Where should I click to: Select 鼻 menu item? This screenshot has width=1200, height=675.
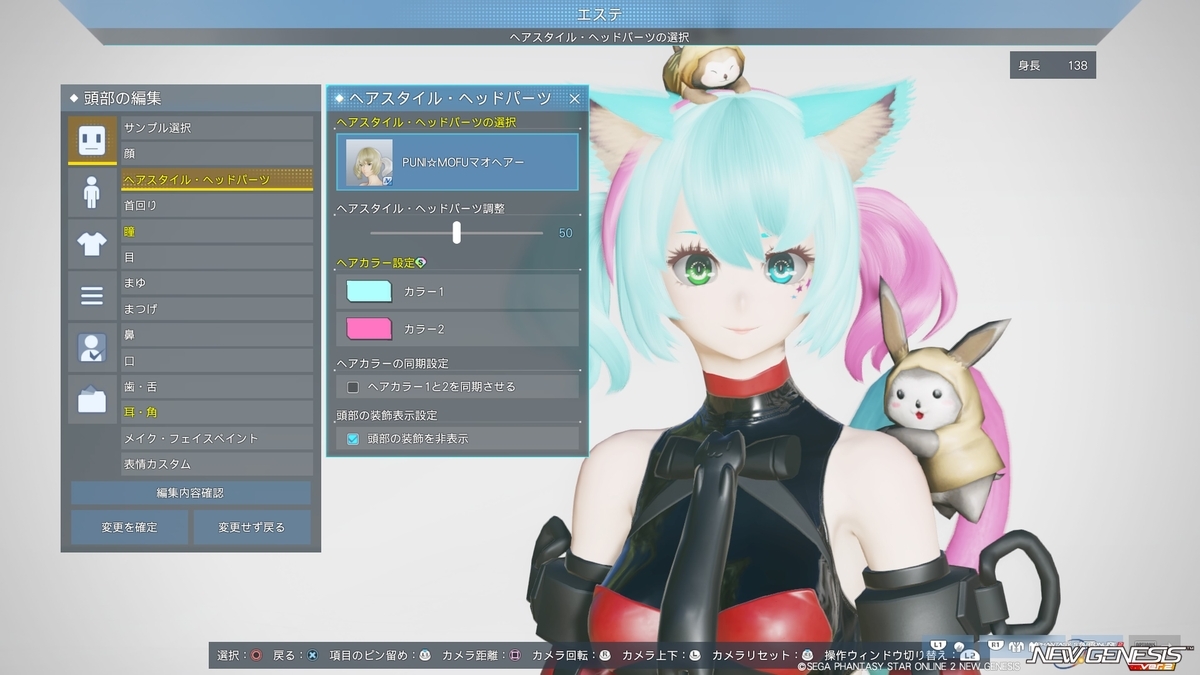point(217,335)
